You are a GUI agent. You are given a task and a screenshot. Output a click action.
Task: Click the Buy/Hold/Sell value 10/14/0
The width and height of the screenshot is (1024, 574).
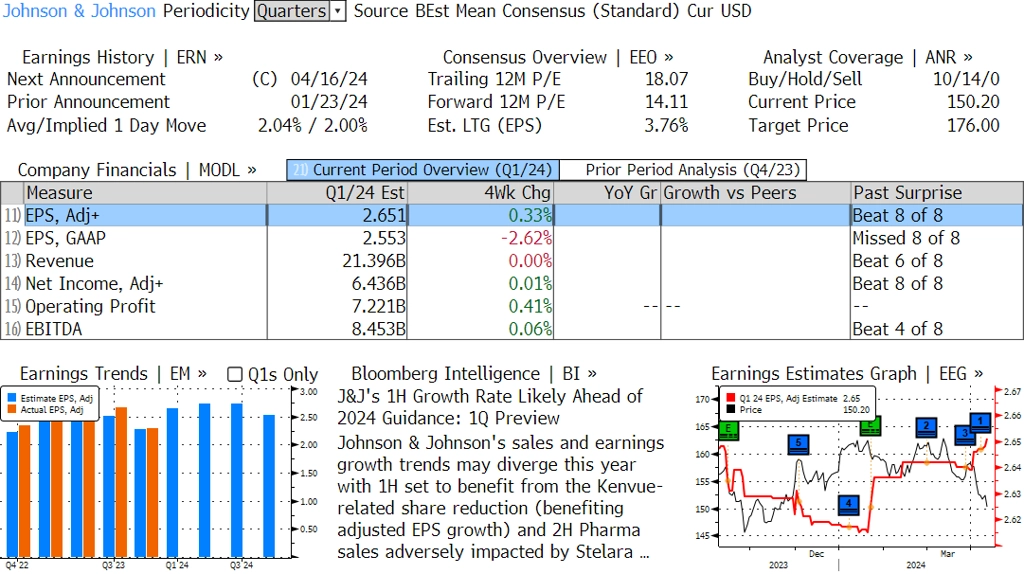[966, 80]
